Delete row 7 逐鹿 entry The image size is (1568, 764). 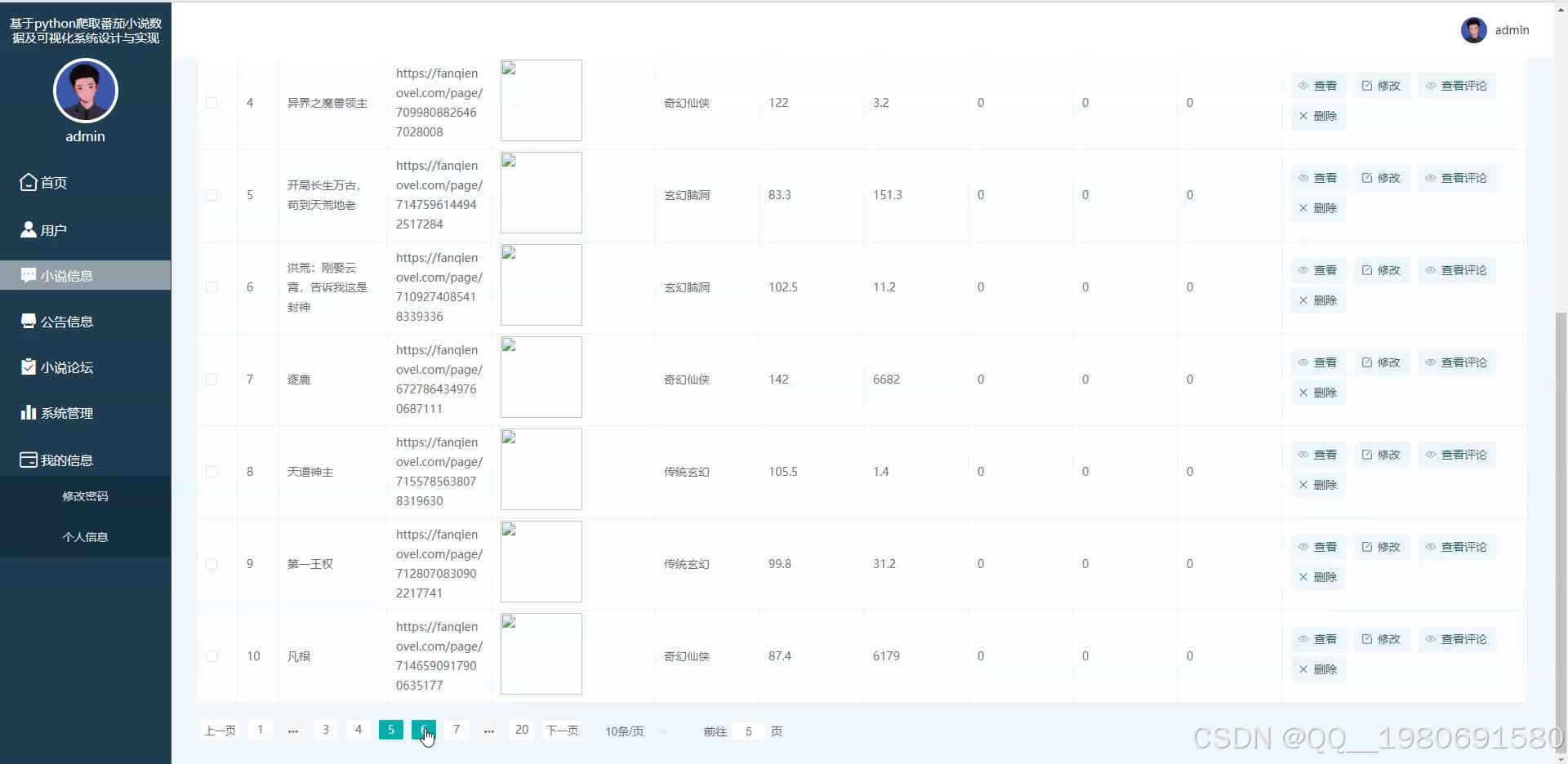1318,393
